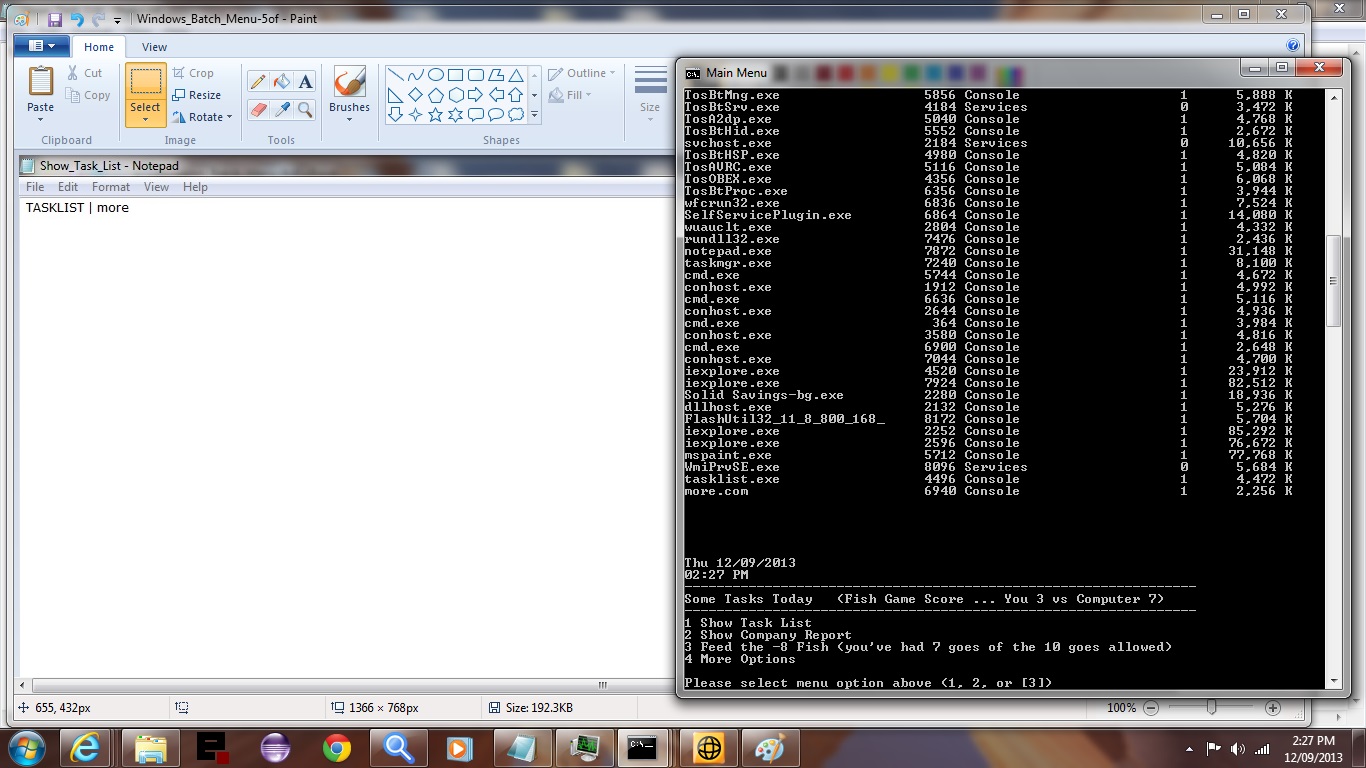Click the Resize button
Screen dimensions: 1366x768
tap(197, 95)
